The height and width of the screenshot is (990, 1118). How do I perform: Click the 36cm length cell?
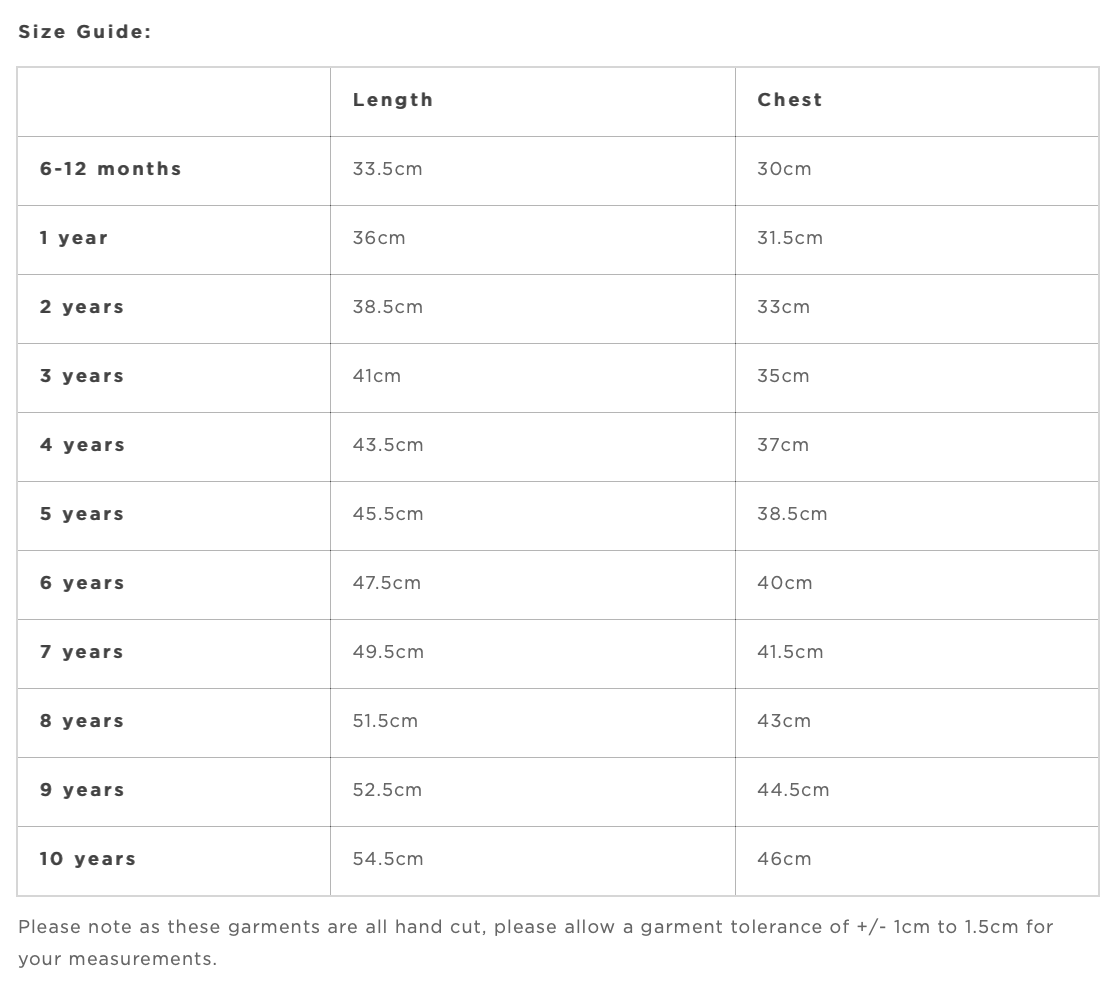click(379, 238)
